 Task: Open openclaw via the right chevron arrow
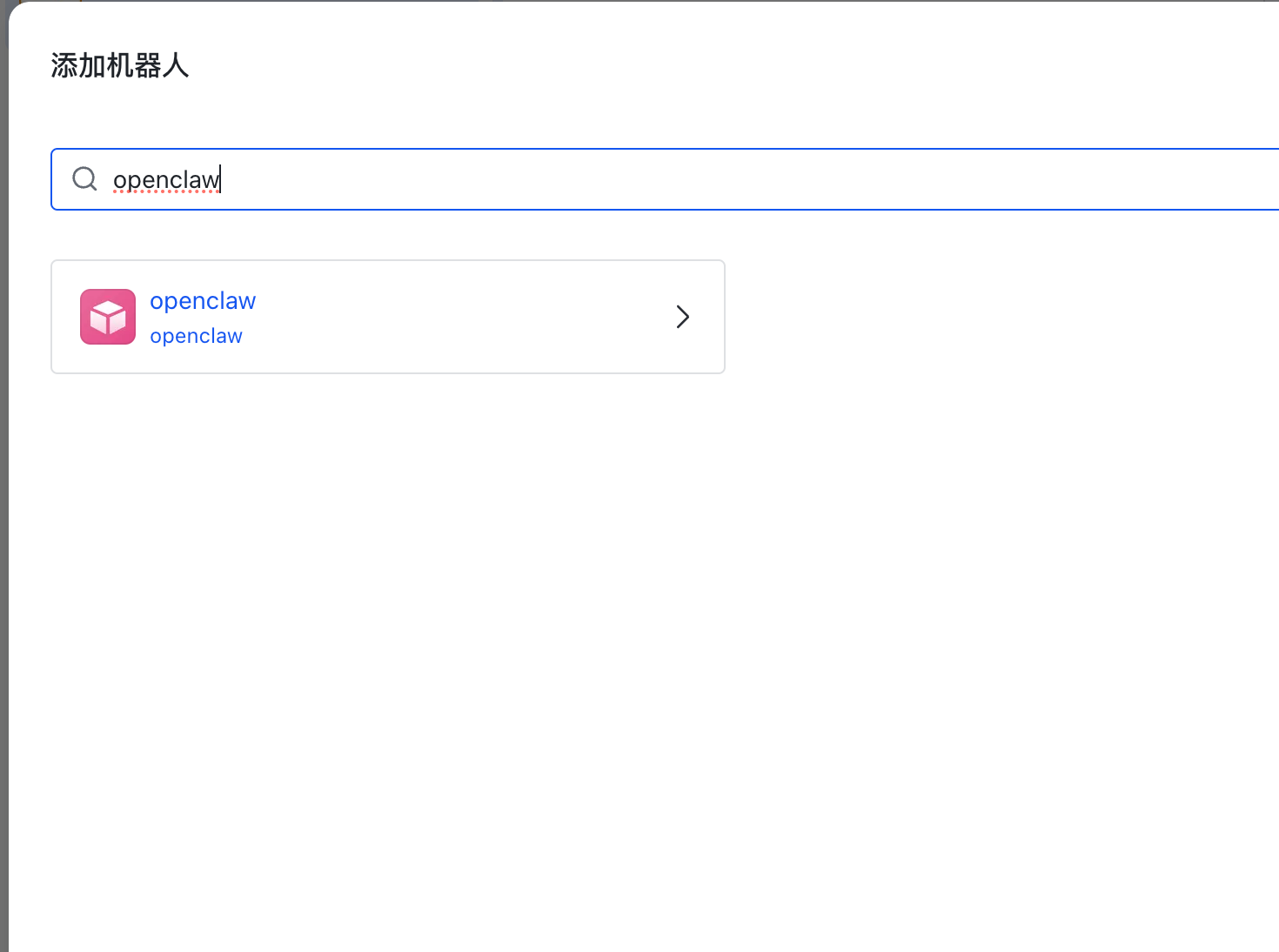point(683,317)
